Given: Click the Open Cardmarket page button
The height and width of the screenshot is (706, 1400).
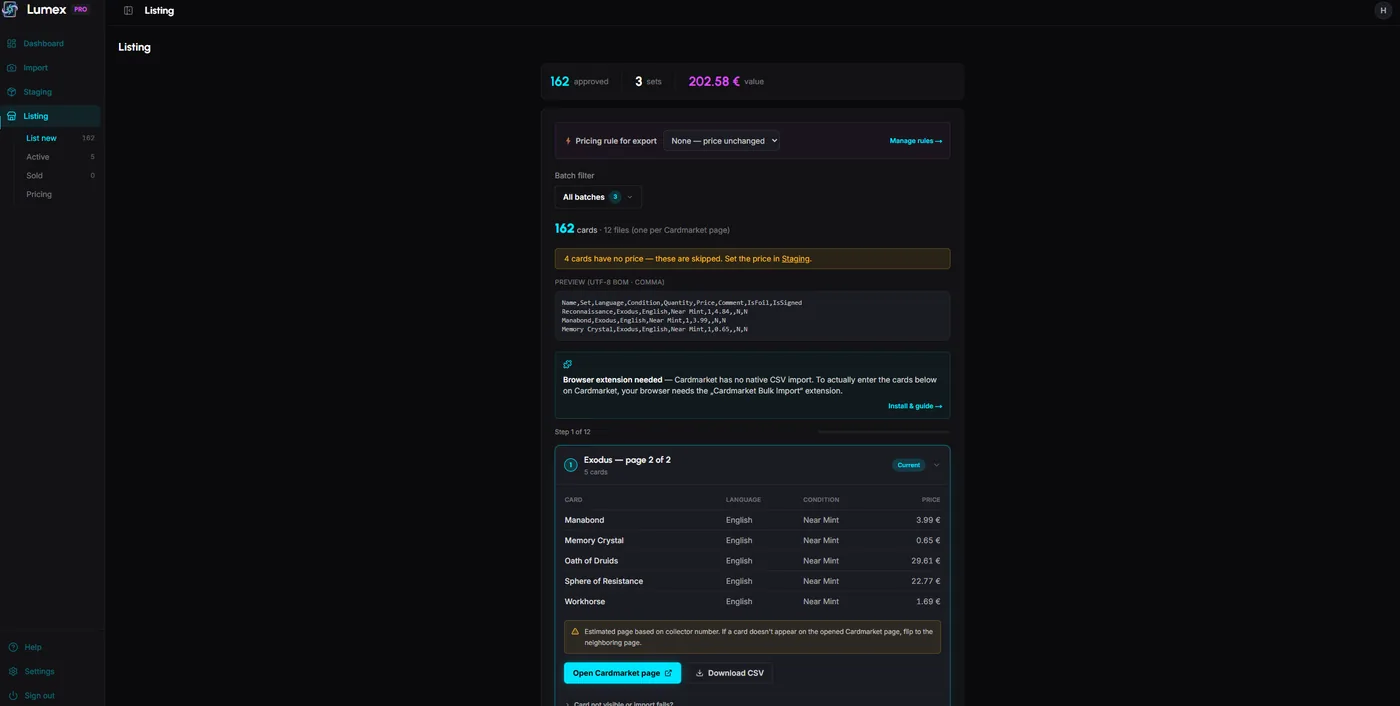Looking at the screenshot, I should [622, 673].
